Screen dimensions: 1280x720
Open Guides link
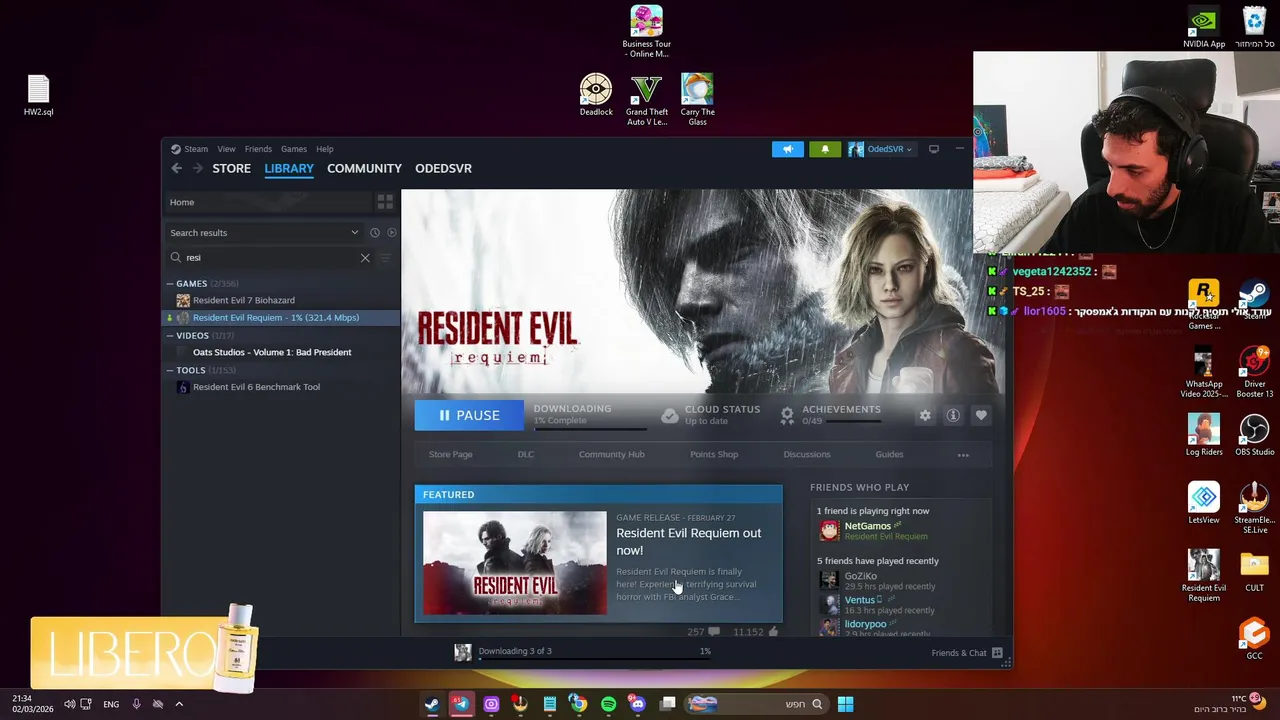pos(889,455)
